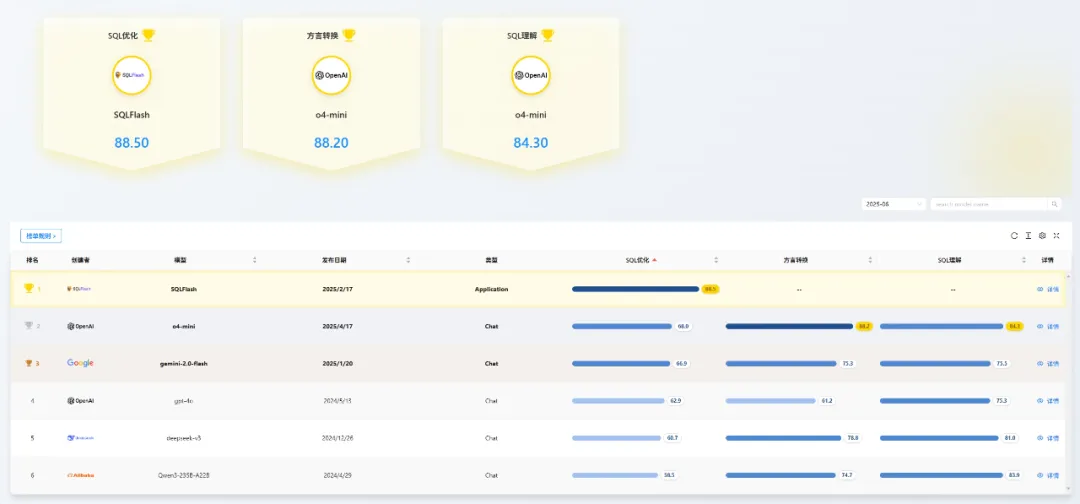Click the magnifier search icon
The width and height of the screenshot is (1080, 504).
point(1054,204)
